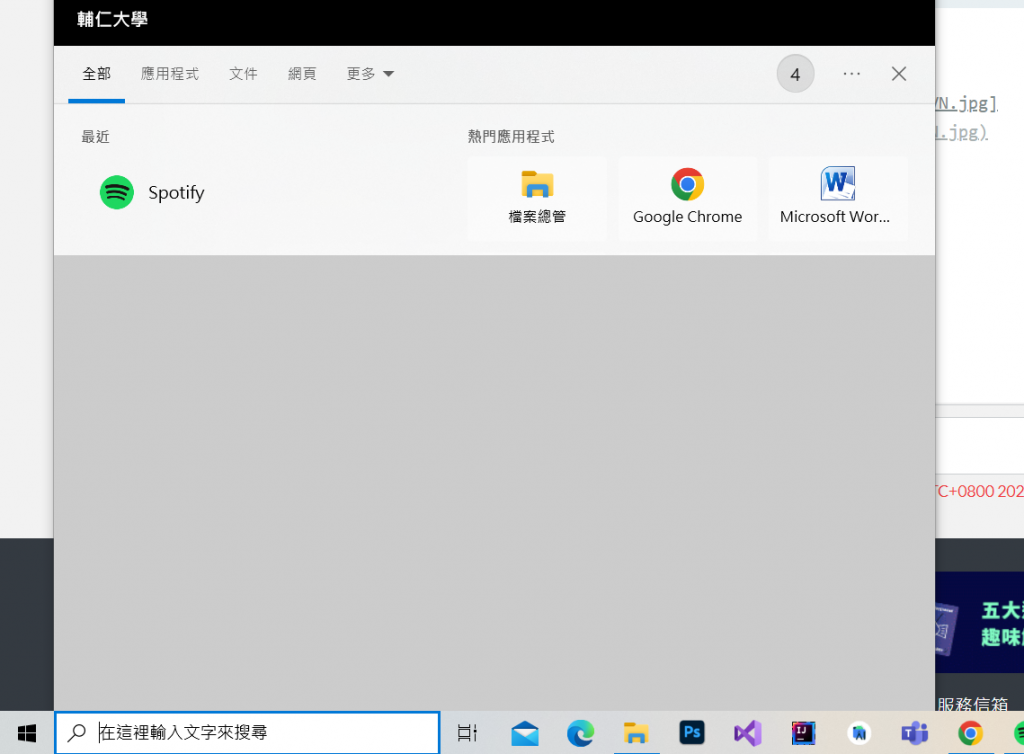Viewport: 1024px width, 754px height.
Task: Close the search panel
Action: tap(899, 74)
